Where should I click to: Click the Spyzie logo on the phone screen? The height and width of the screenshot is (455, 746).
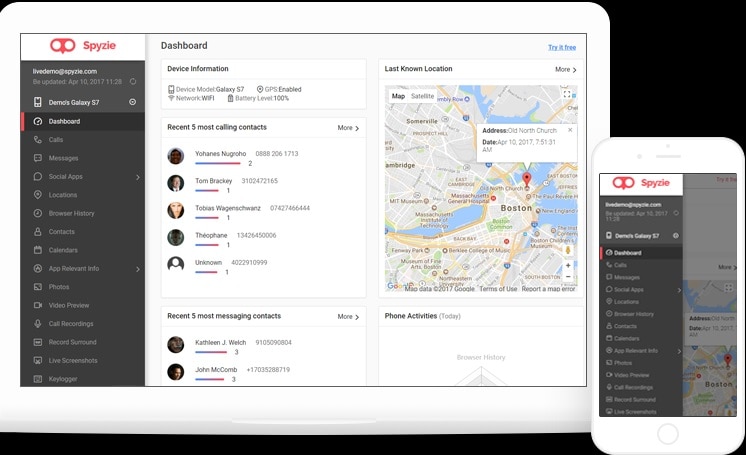[x=640, y=183]
